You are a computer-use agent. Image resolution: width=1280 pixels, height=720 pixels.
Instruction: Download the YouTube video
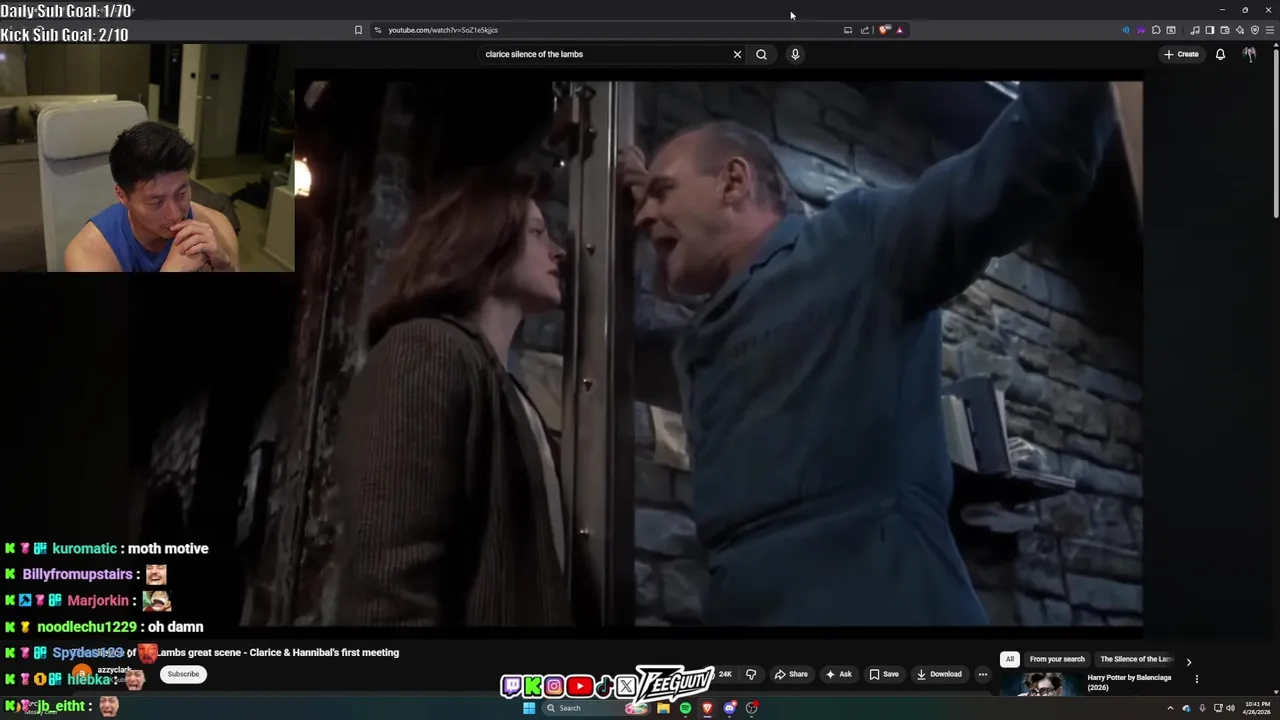(x=939, y=674)
